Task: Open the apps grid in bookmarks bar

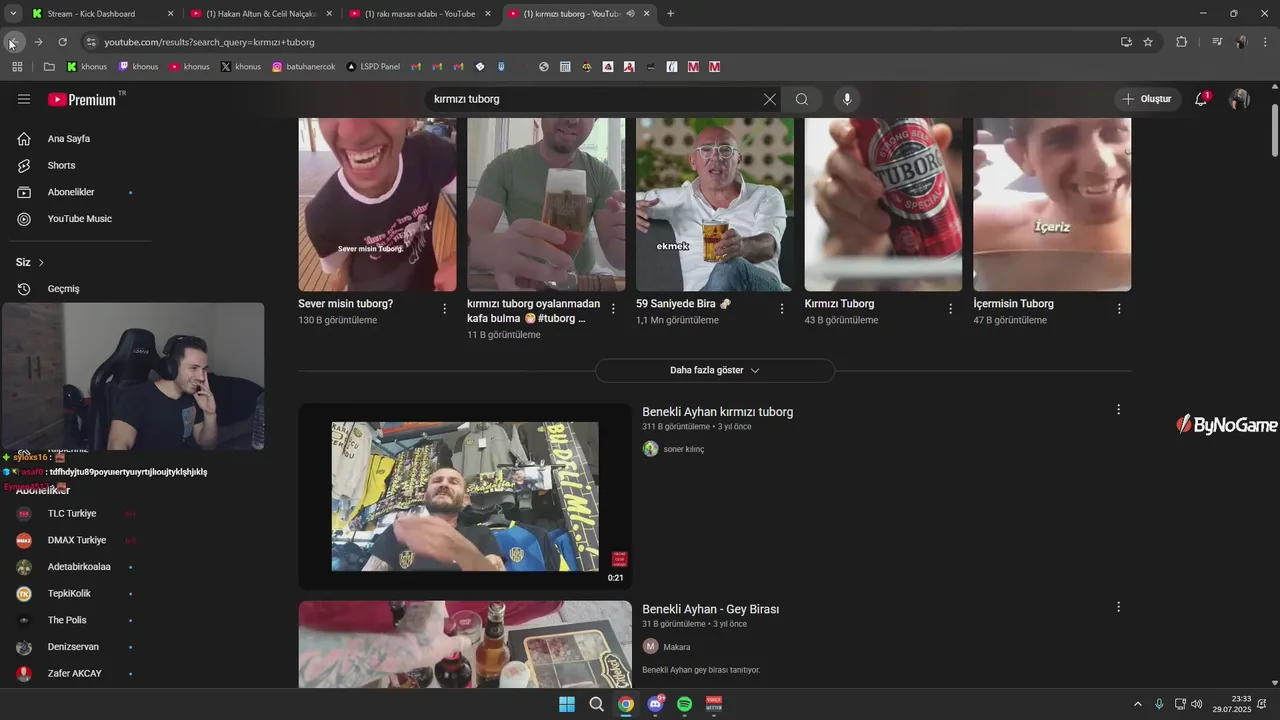Action: [17, 67]
